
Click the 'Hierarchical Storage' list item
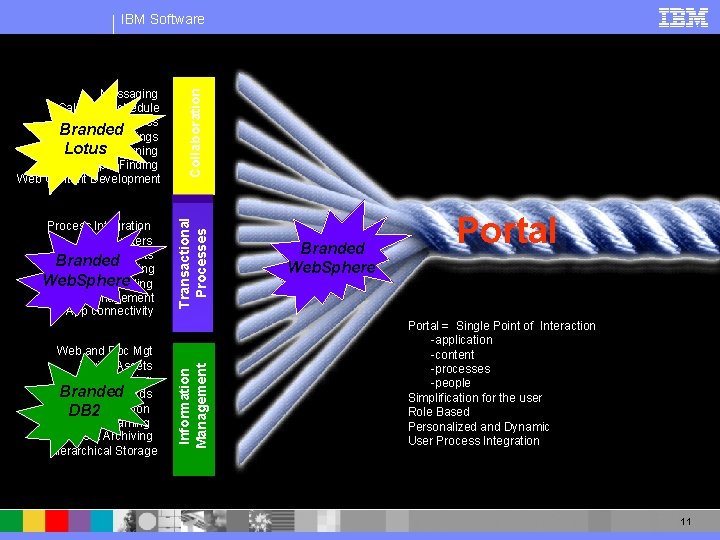click(106, 451)
